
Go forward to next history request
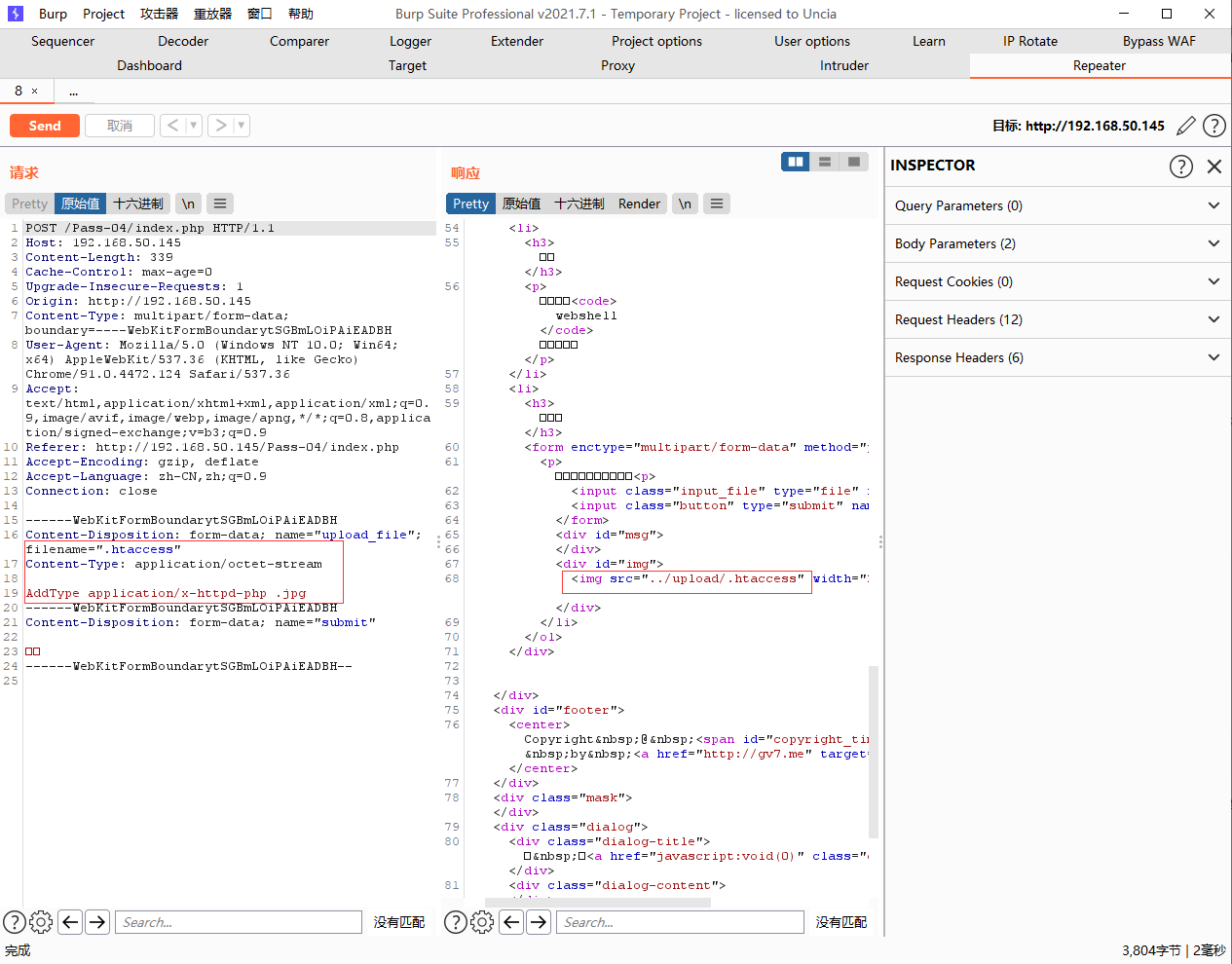coord(221,126)
